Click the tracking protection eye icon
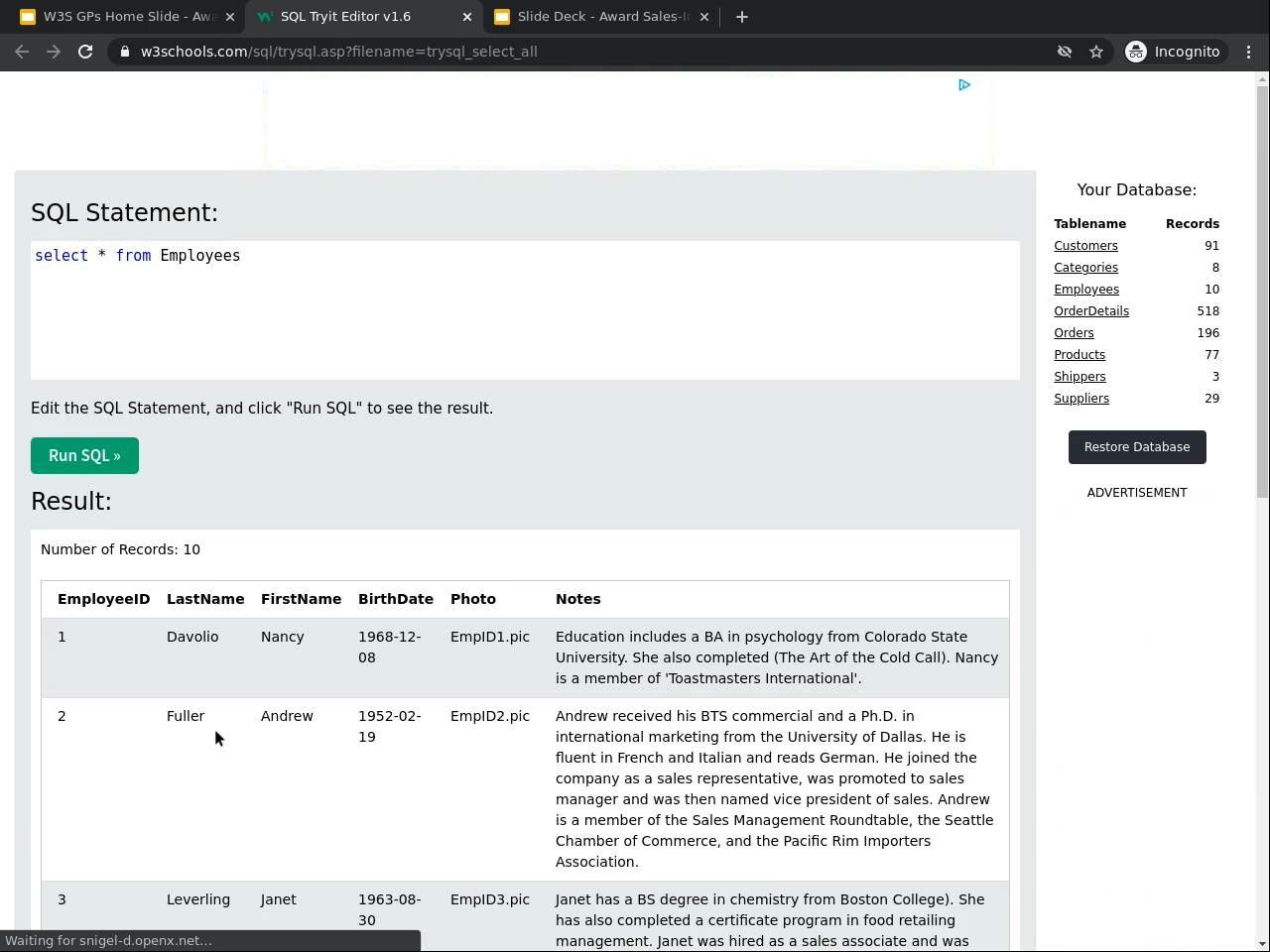Screen dimensions: 1270x952 coord(1065,52)
